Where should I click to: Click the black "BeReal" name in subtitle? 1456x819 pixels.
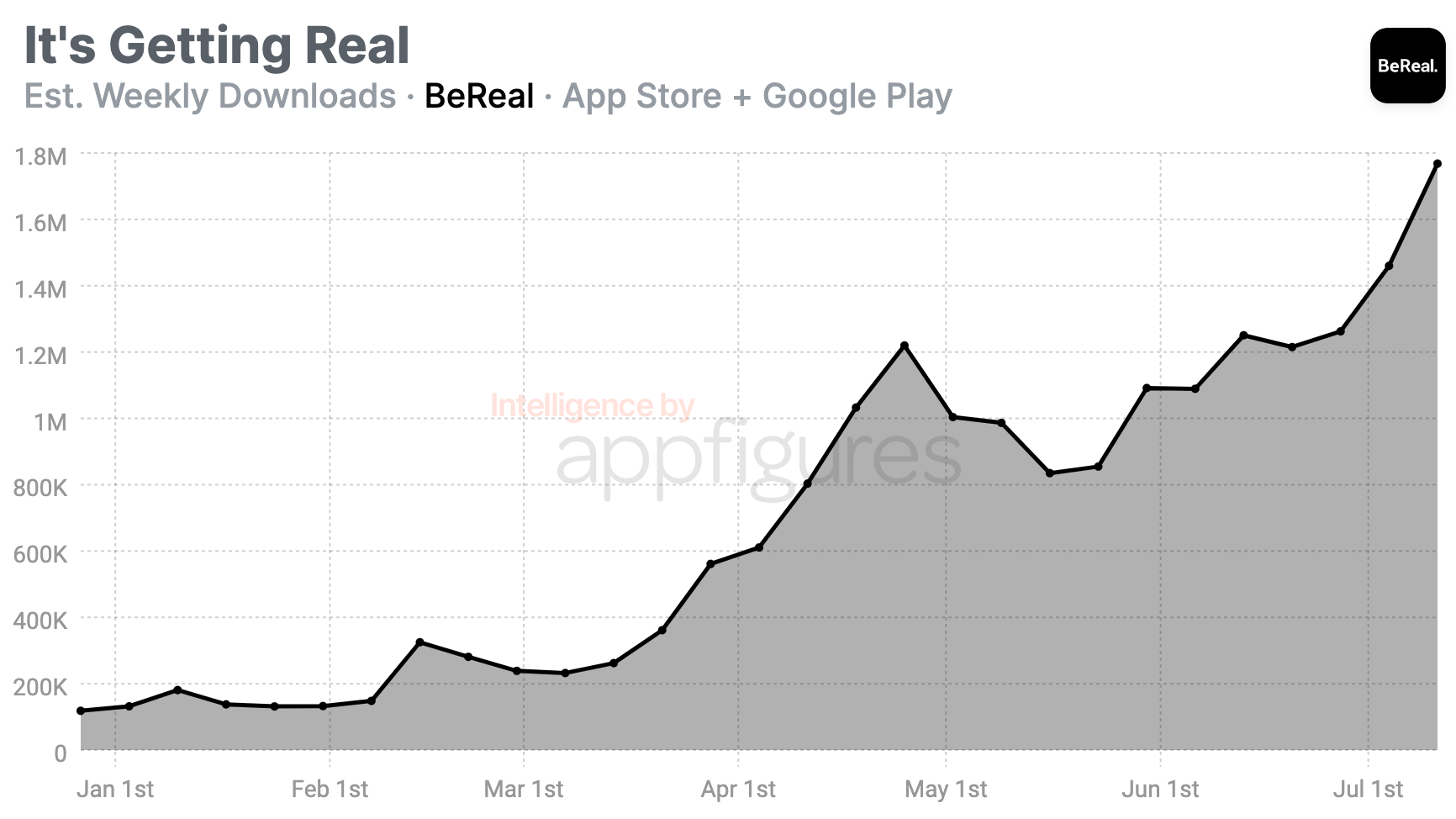[x=479, y=96]
